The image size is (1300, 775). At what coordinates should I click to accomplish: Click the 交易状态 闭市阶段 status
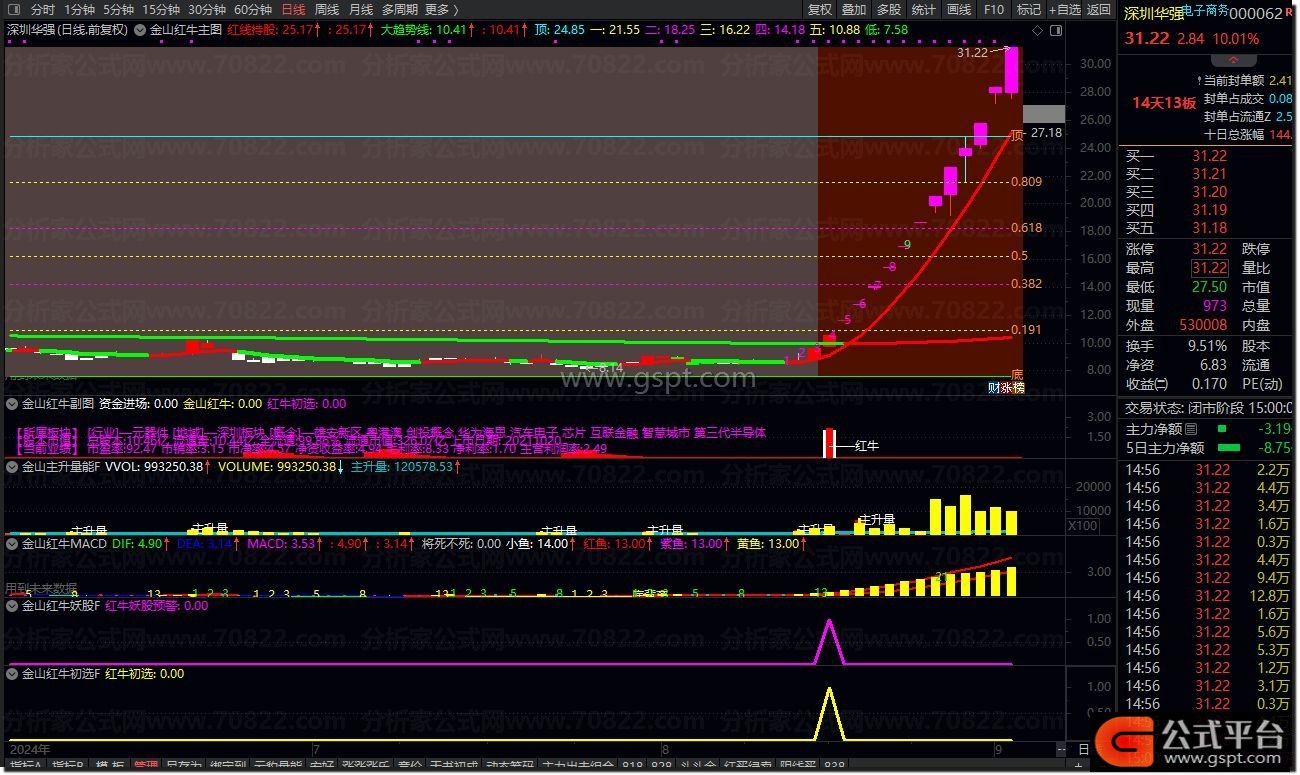click(x=1207, y=408)
